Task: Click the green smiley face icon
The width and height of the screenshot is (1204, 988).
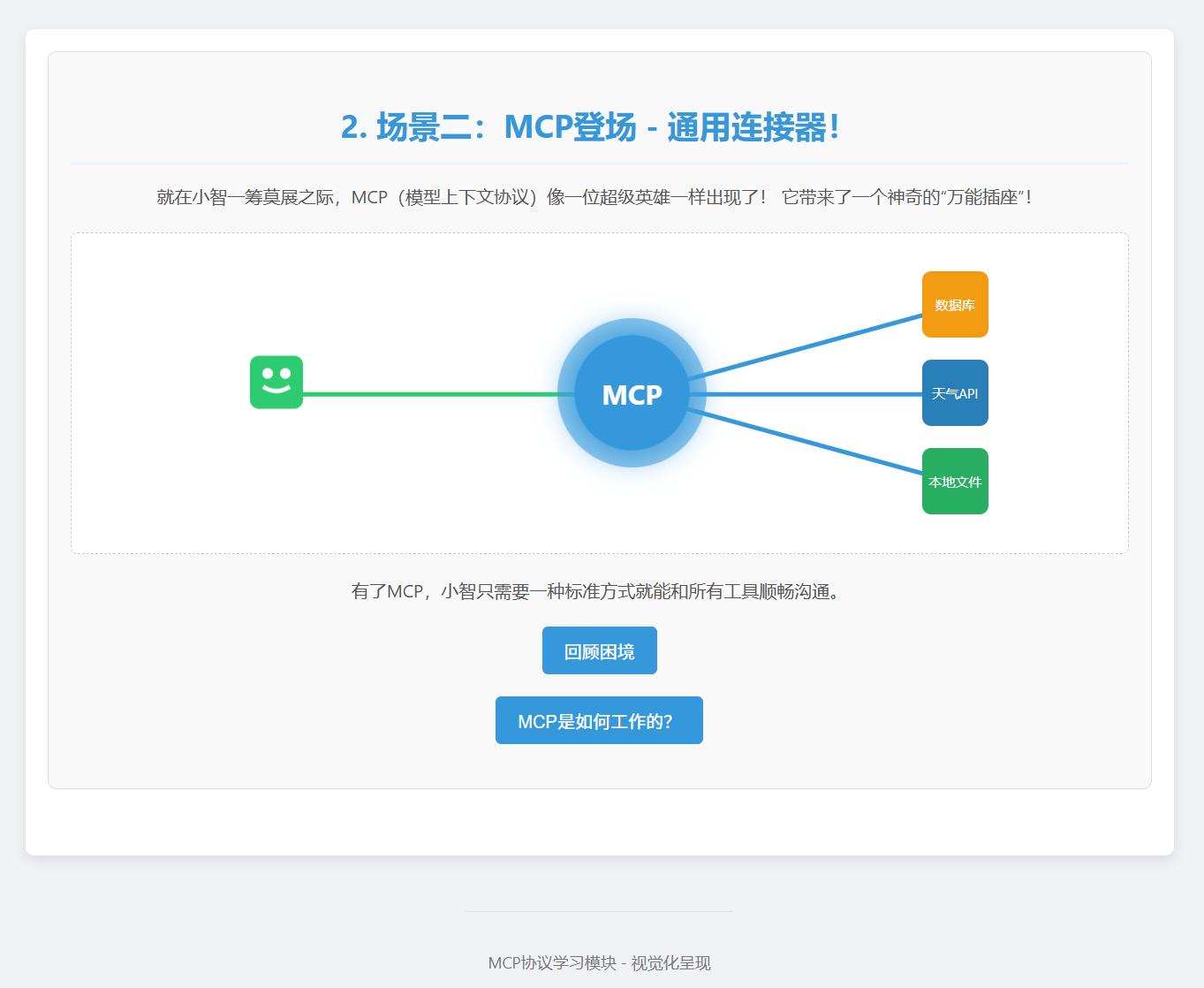Action: [x=276, y=384]
